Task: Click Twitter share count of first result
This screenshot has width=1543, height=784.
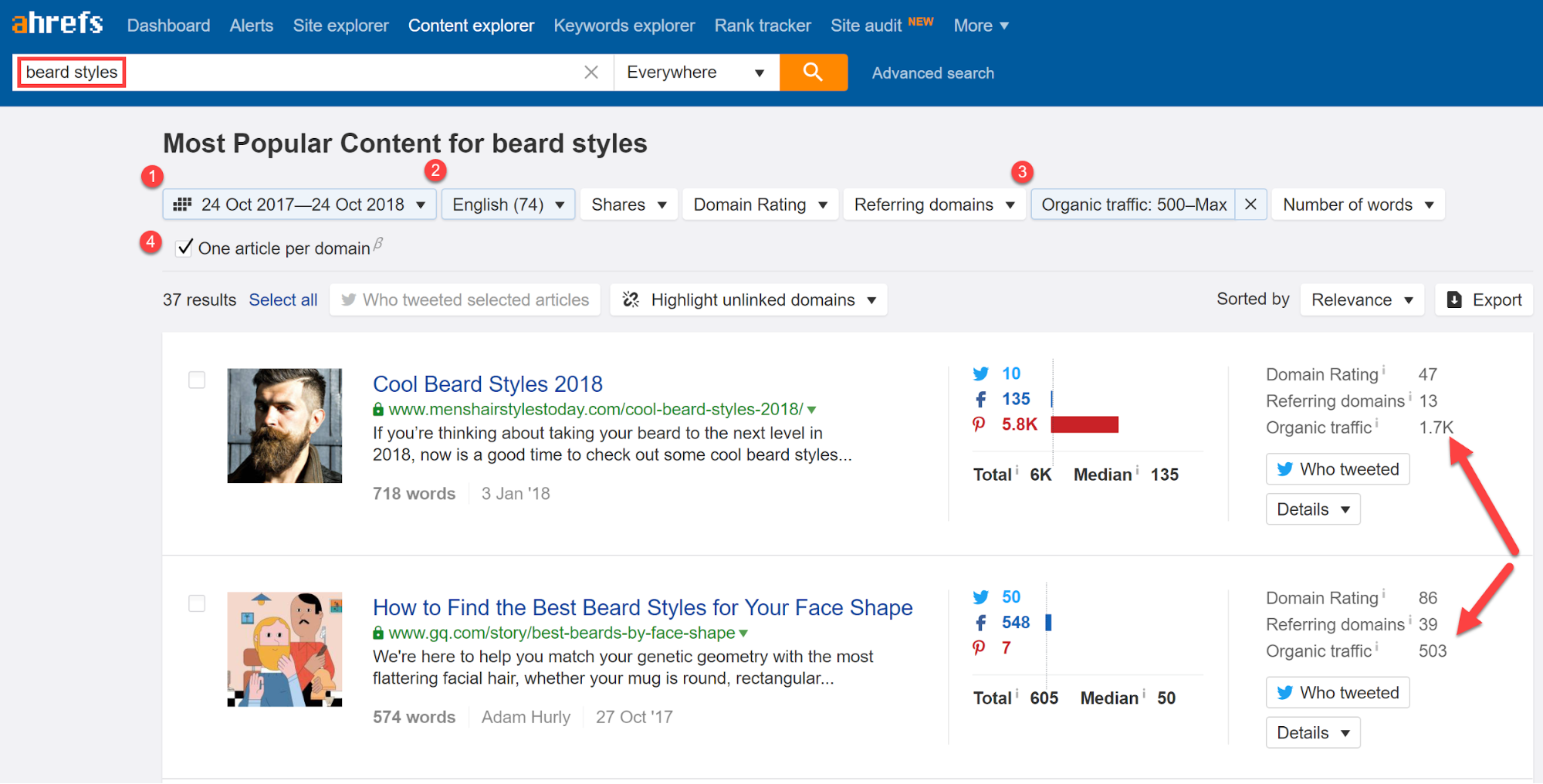Action: pos(1010,373)
